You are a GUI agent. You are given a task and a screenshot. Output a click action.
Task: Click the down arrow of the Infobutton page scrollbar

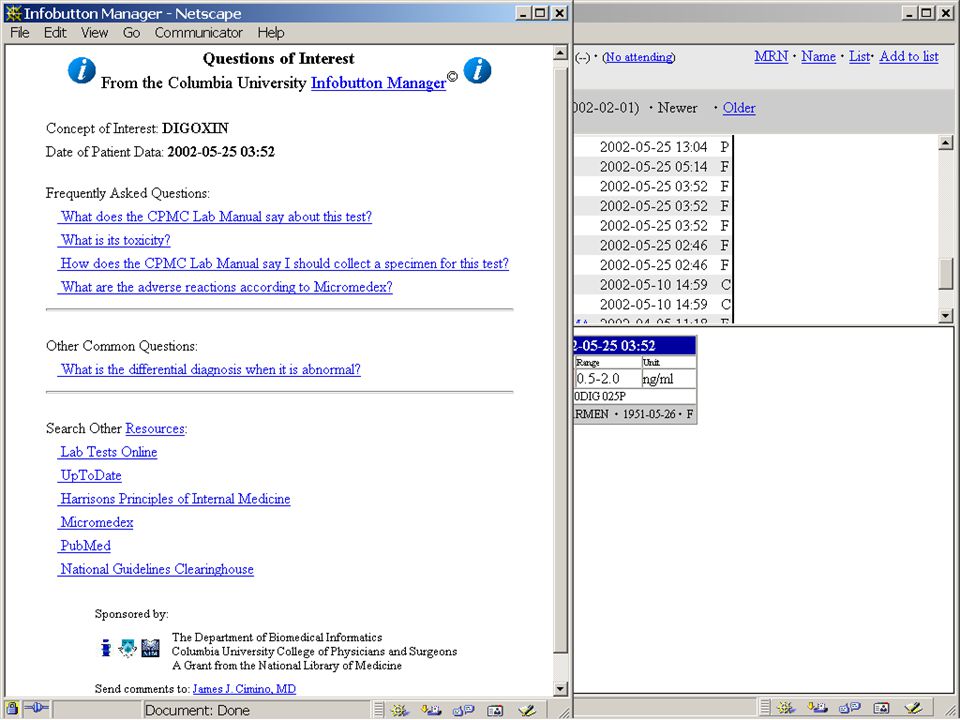click(560, 689)
